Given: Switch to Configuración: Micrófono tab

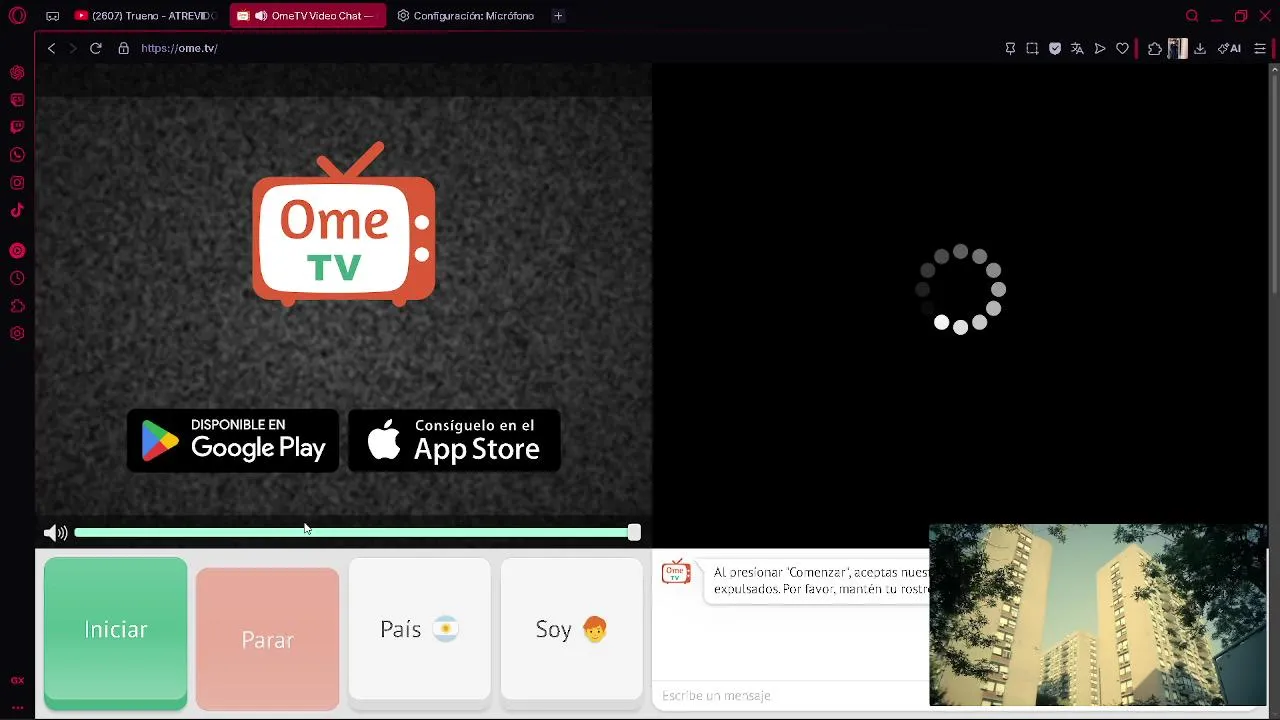Looking at the screenshot, I should point(465,16).
